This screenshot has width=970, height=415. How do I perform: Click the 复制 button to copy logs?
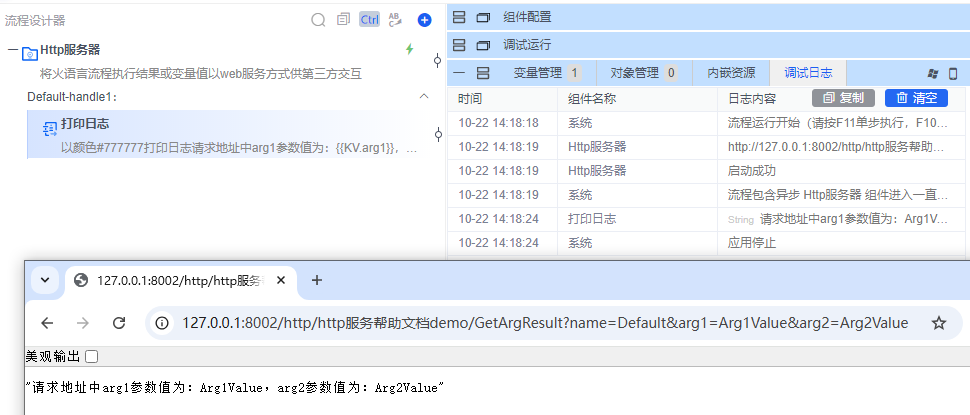point(843,98)
